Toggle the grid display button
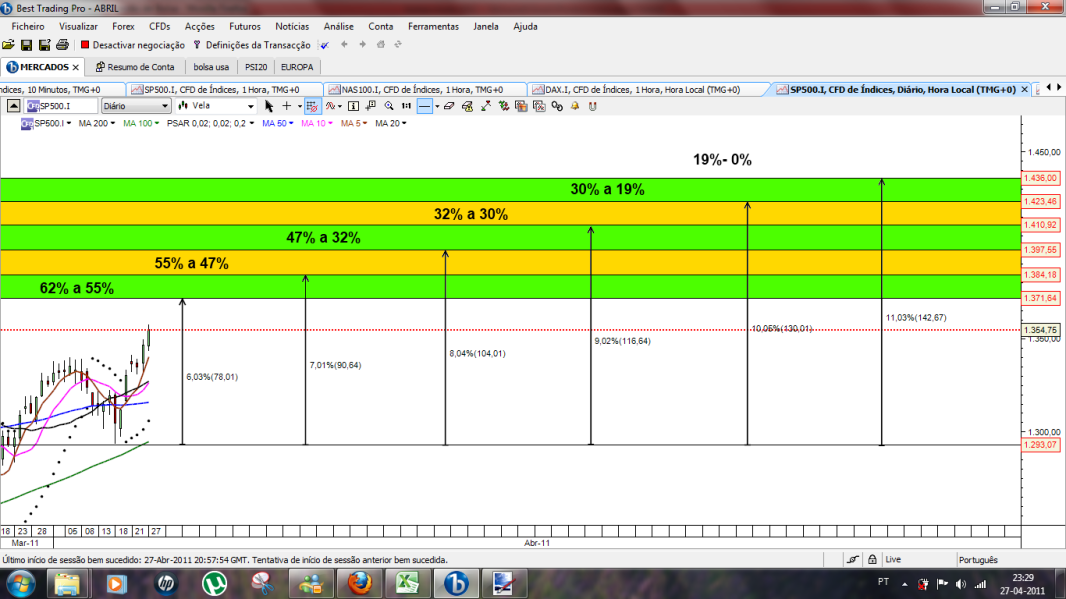Screen dimensions: 1066x599 click(x=312, y=106)
